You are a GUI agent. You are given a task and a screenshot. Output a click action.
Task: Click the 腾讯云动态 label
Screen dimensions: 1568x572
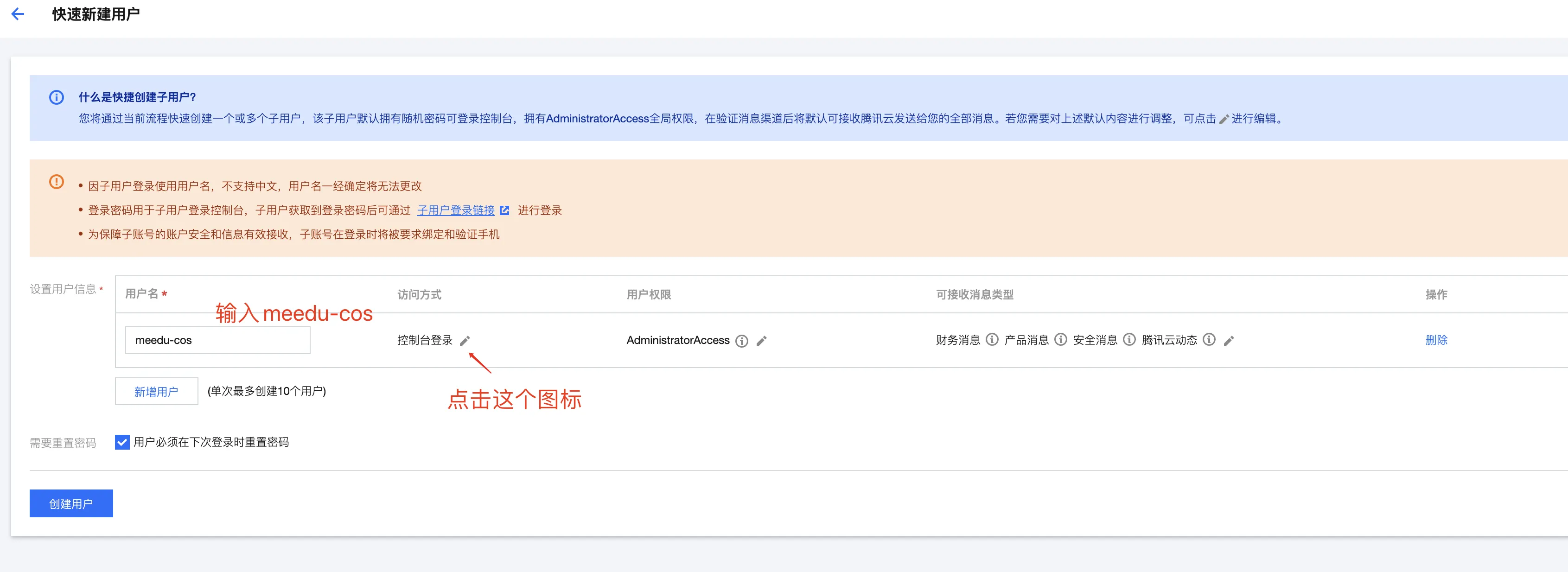tap(1170, 340)
